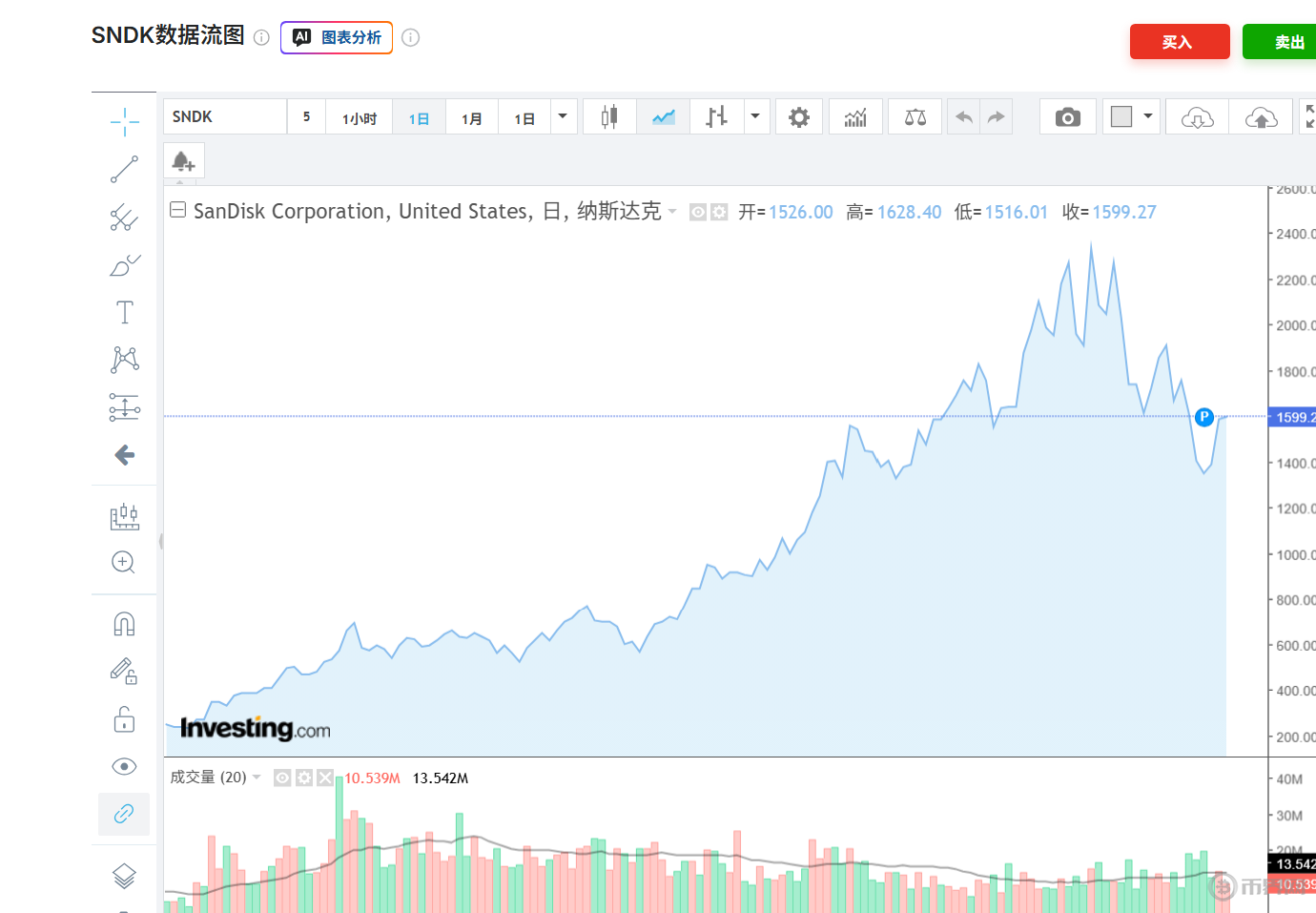Activate the zoom-in magnifier tool
The image size is (1316, 913).
[124, 562]
